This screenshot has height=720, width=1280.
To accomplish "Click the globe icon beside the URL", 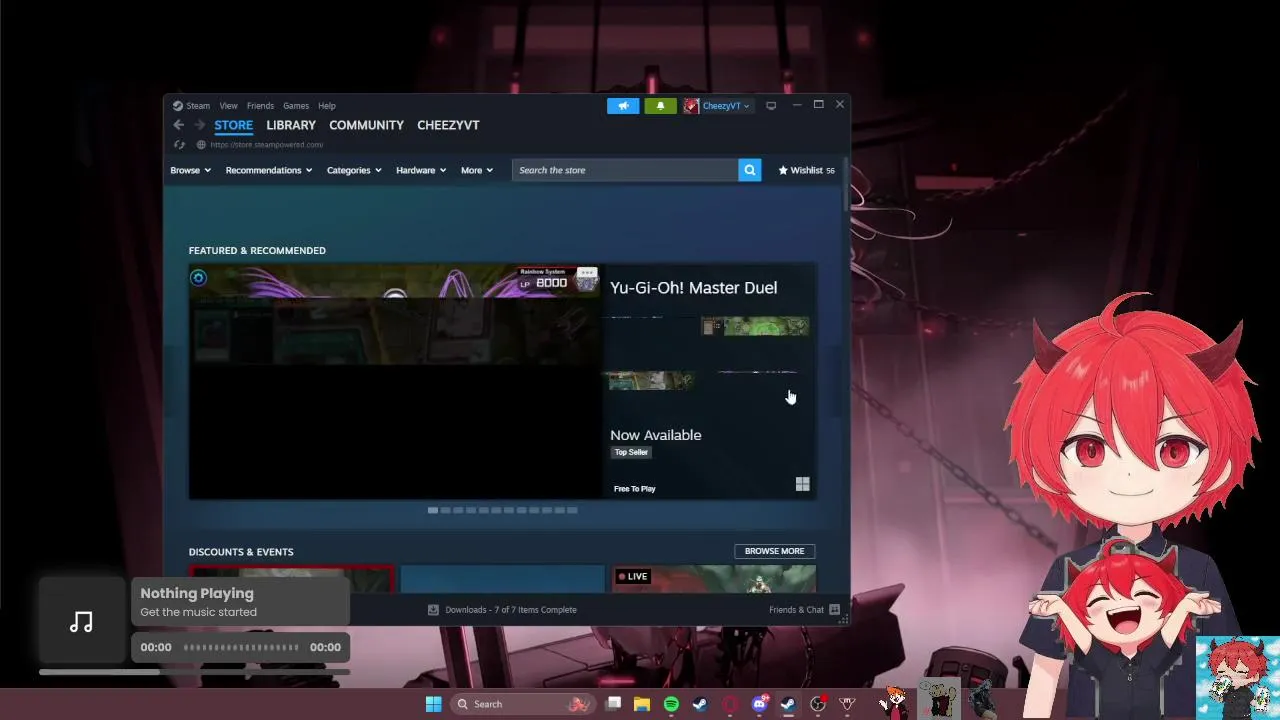I will click(x=201, y=145).
